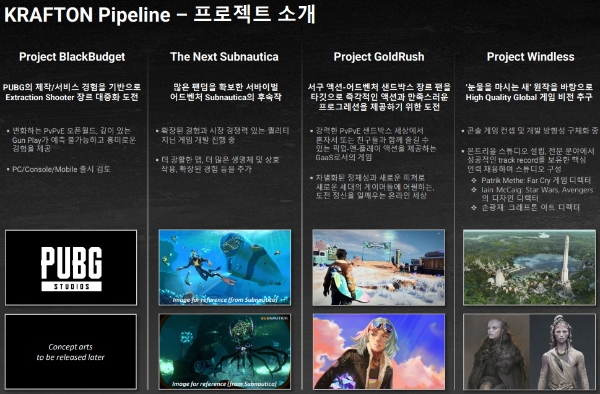The height and width of the screenshot is (394, 600).
Task: Click the '프로그레션을 제공하기 위한 도전' line
Action: tap(379, 107)
